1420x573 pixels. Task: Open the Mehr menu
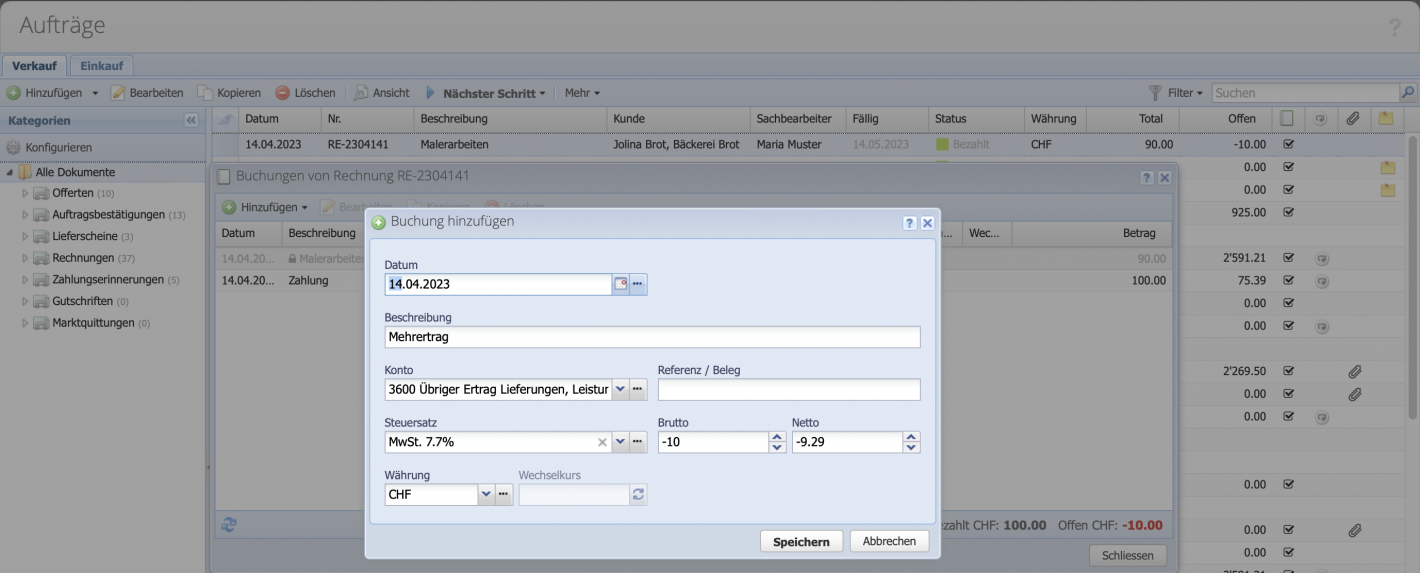coord(581,93)
